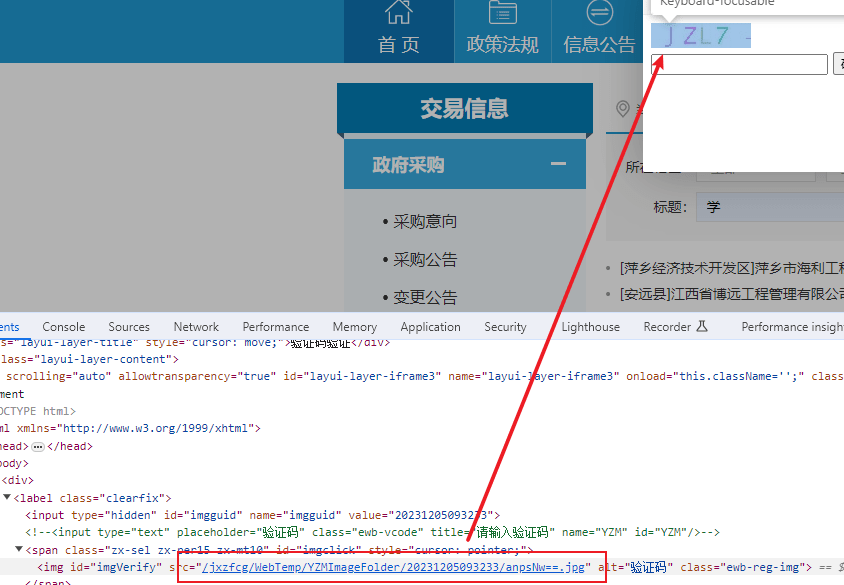This screenshot has width=844, height=585.
Task: Collapse the span imgclick node
Action: coord(20,550)
